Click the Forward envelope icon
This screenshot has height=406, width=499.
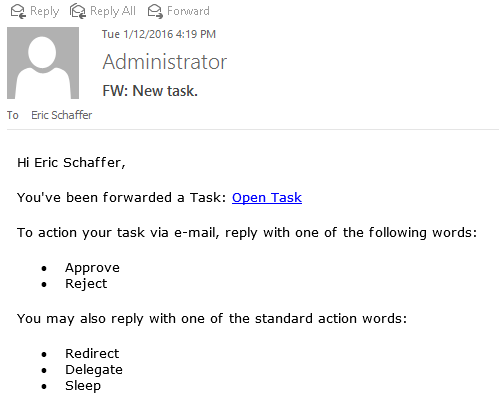[x=155, y=11]
